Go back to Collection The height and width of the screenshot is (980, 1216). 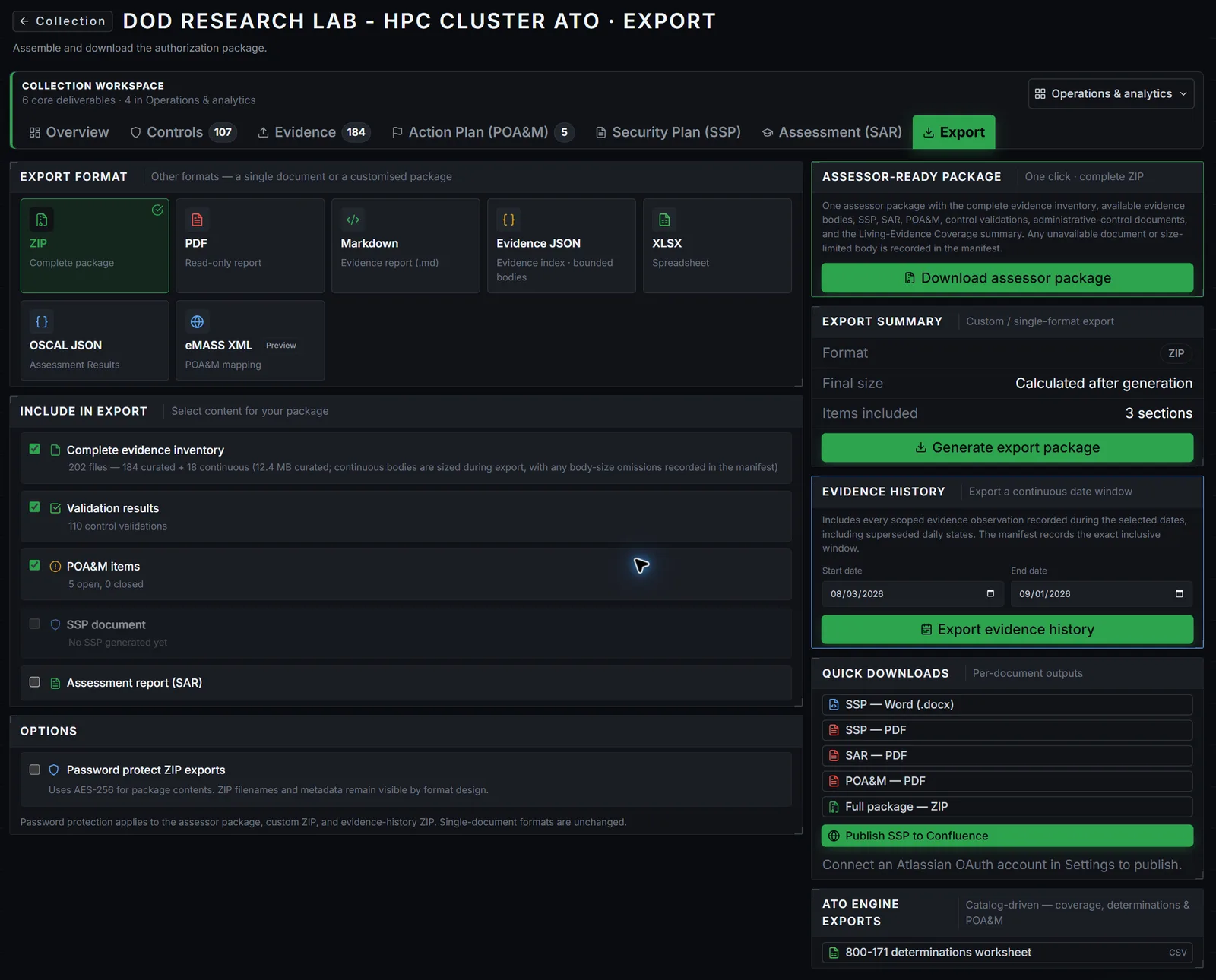click(62, 21)
